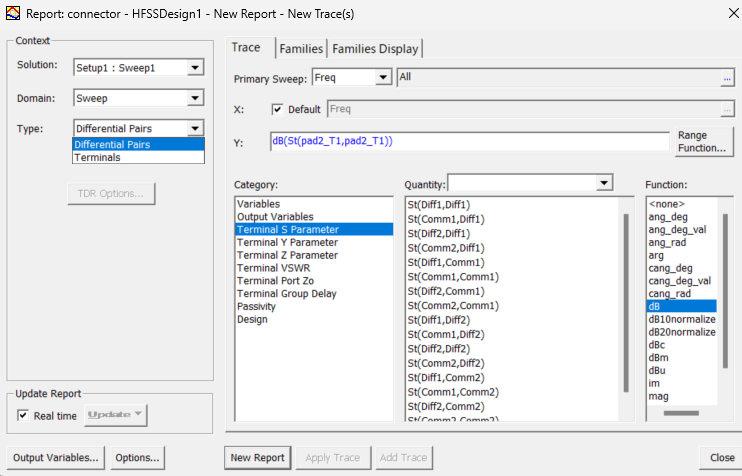Select dBm function
Screen dimensions: 742x476
pyautogui.click(x=682, y=357)
